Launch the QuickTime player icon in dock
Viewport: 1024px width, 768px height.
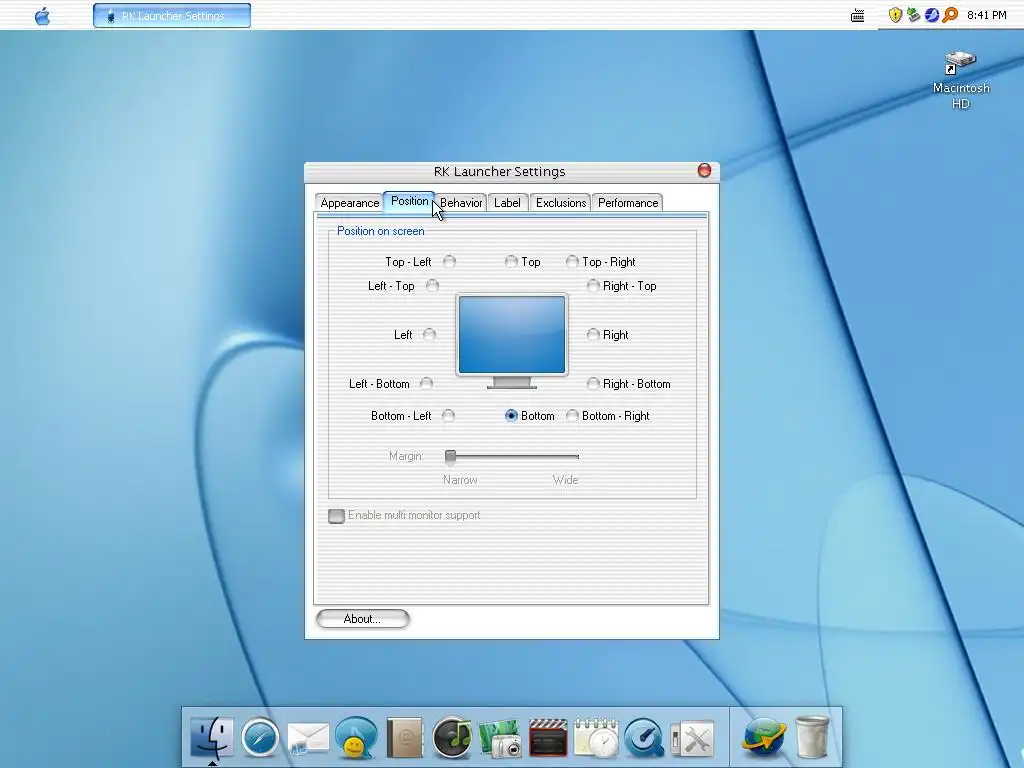click(x=643, y=738)
